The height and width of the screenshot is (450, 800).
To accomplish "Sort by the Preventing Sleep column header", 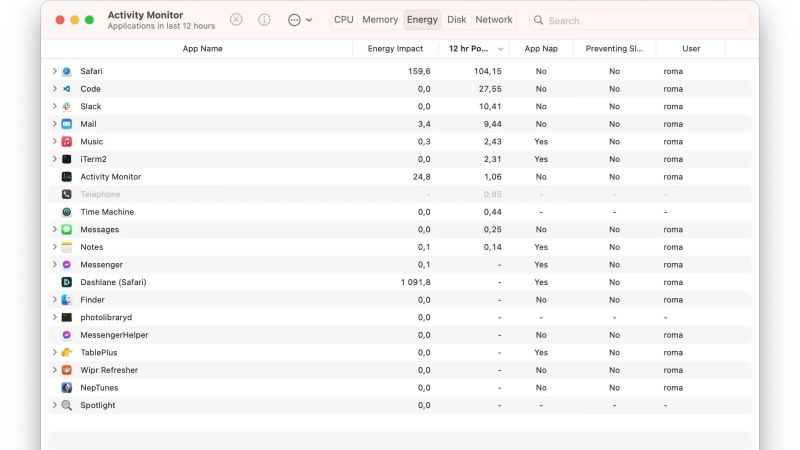I will coord(614,49).
